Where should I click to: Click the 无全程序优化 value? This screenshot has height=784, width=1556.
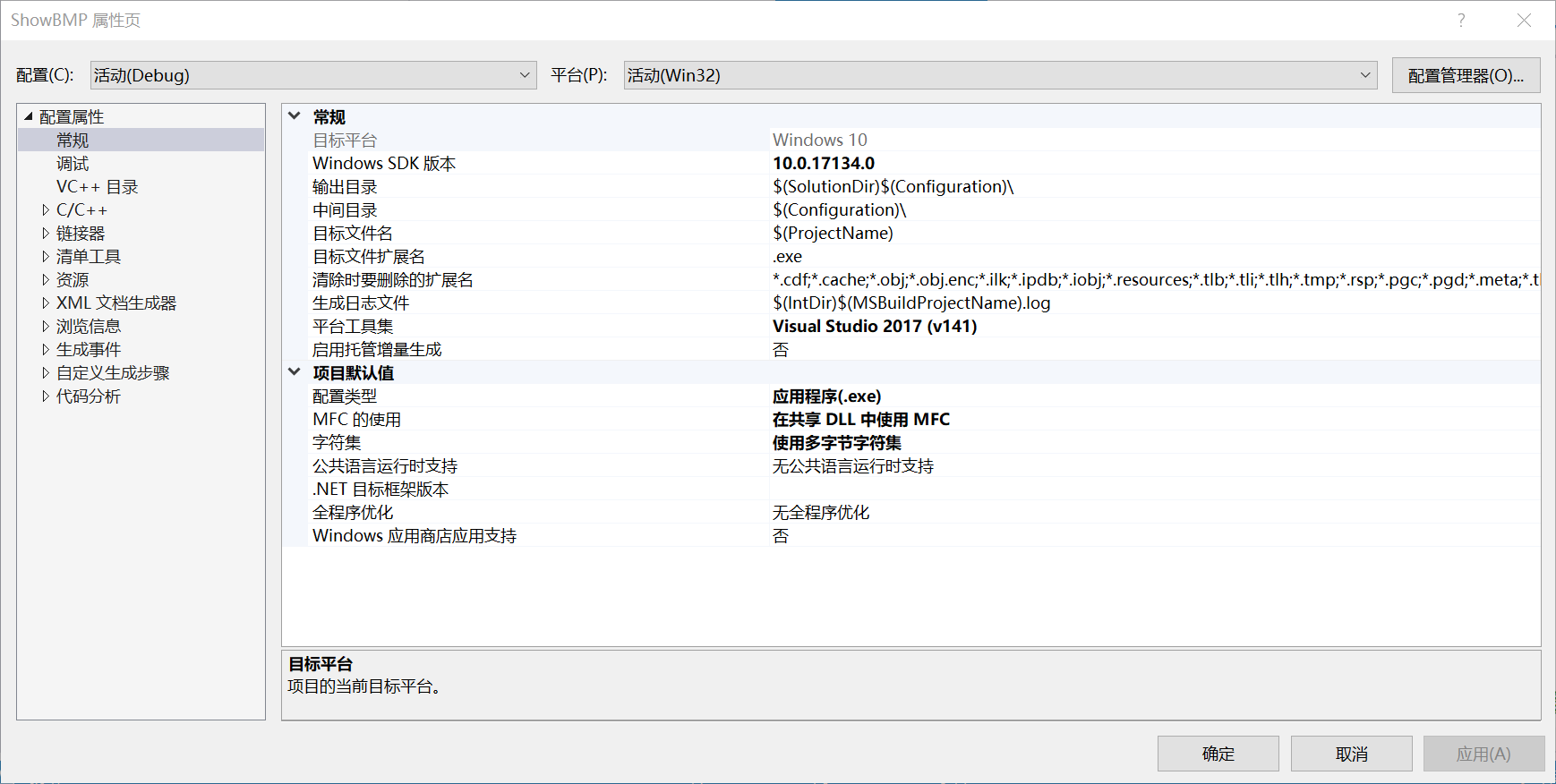[x=821, y=512]
